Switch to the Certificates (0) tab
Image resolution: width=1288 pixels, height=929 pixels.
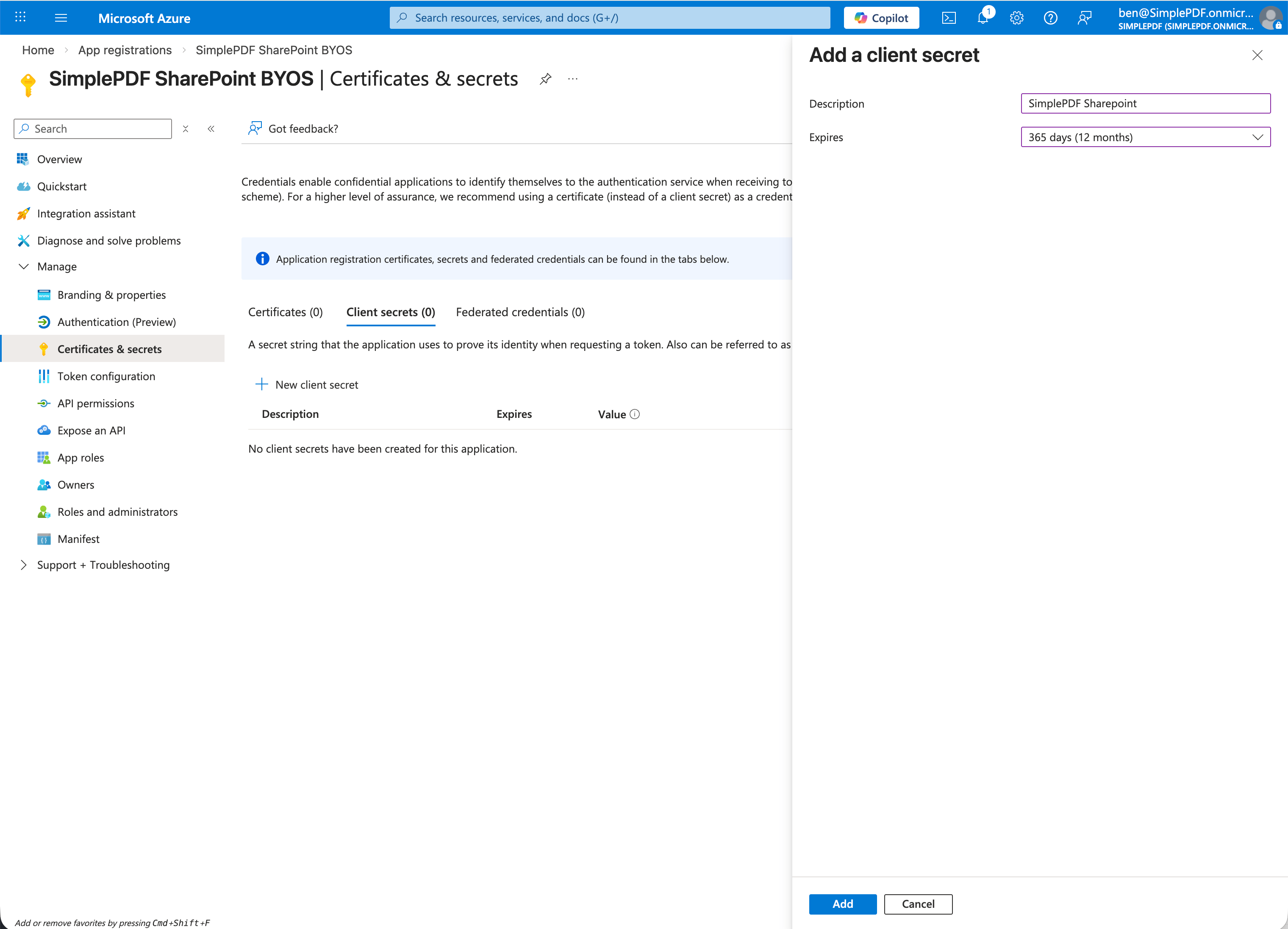[x=285, y=312]
